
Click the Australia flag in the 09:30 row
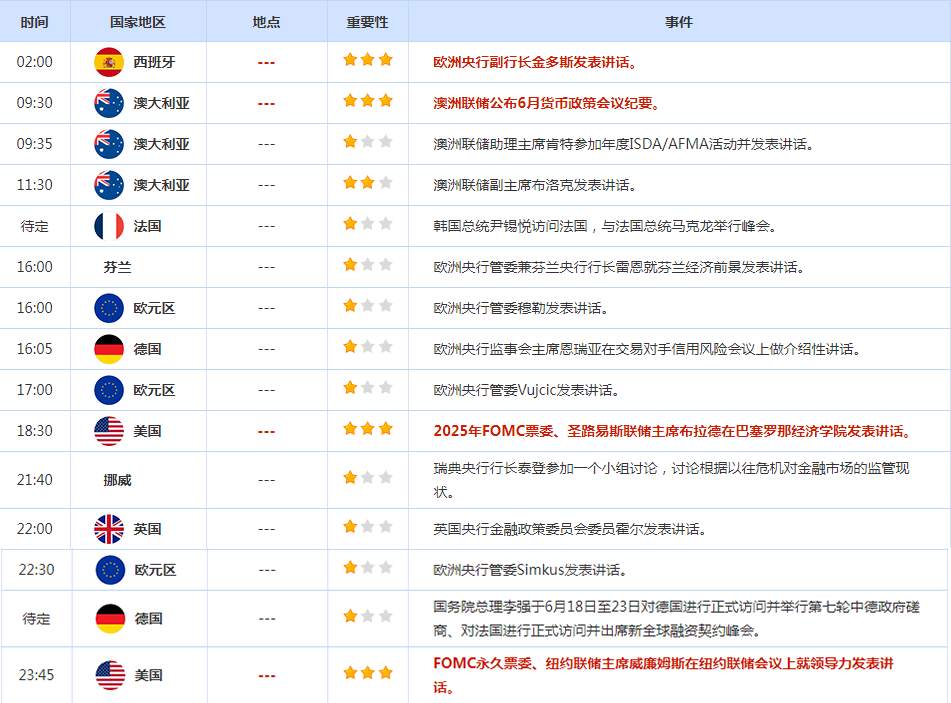[x=109, y=103]
